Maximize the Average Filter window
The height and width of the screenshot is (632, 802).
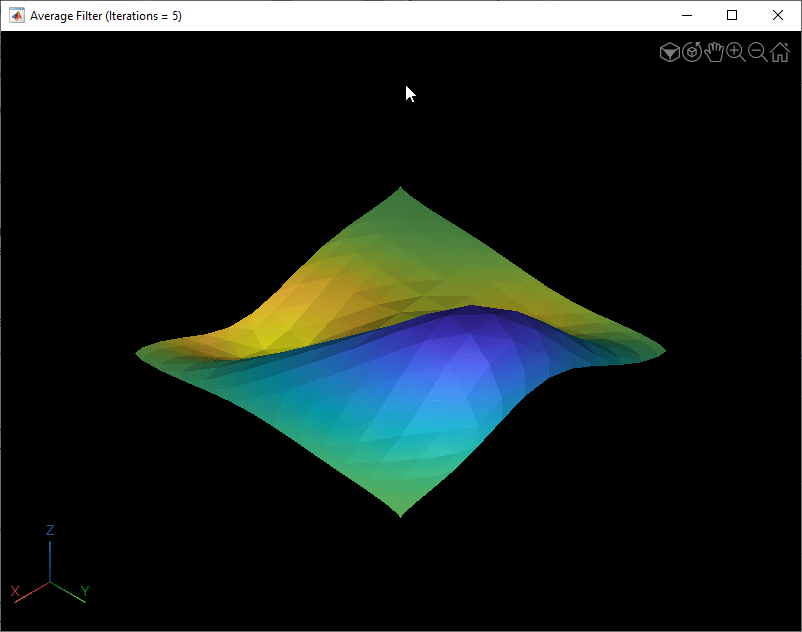732,16
